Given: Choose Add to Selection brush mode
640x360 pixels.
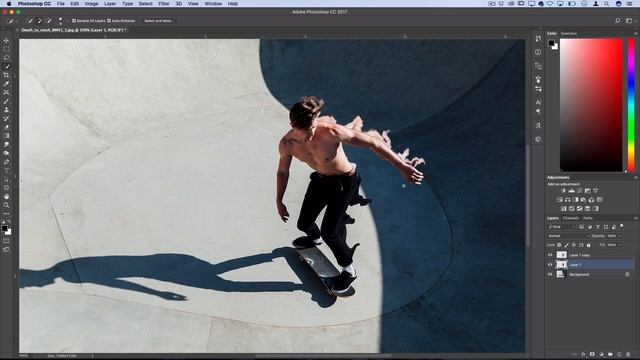Looking at the screenshot, I should [x=40, y=21].
